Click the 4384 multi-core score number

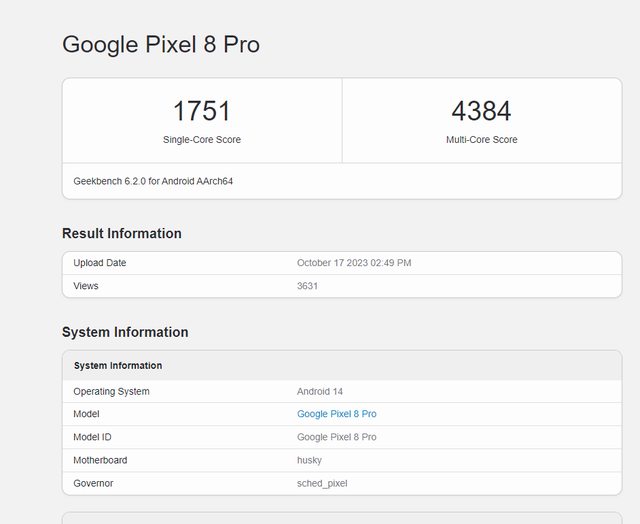tap(481, 111)
